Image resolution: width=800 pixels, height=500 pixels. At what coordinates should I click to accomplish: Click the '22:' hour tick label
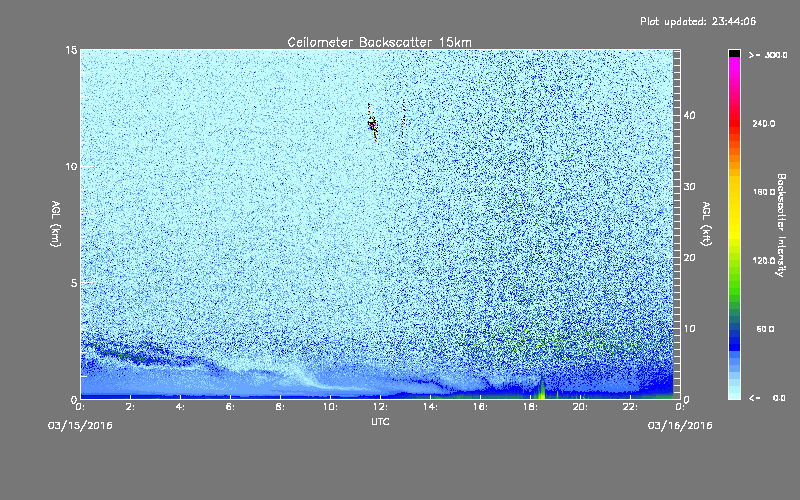[631, 407]
